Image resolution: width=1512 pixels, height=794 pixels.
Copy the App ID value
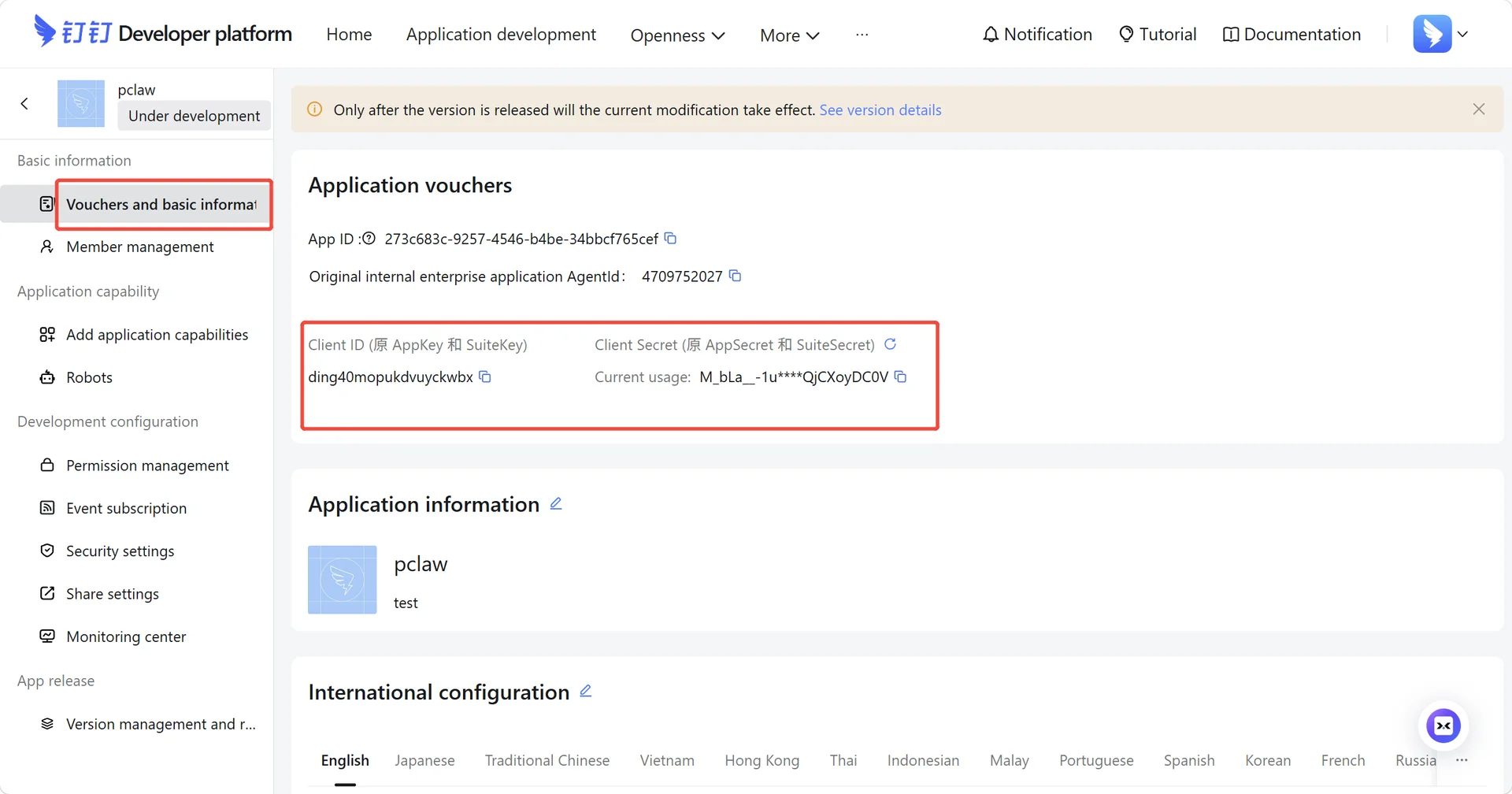(x=671, y=238)
